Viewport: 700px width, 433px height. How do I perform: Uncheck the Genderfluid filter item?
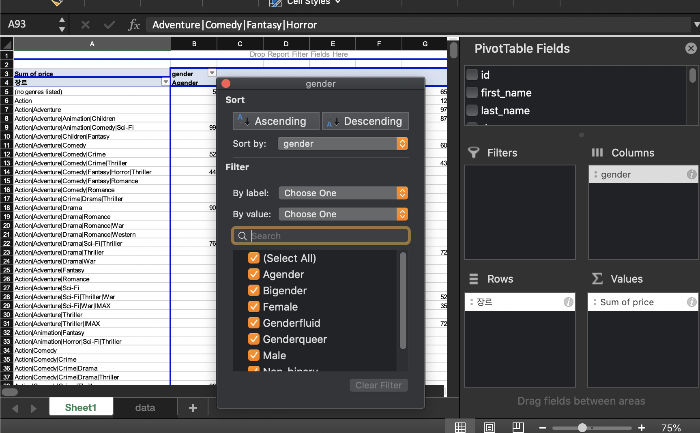(x=254, y=323)
